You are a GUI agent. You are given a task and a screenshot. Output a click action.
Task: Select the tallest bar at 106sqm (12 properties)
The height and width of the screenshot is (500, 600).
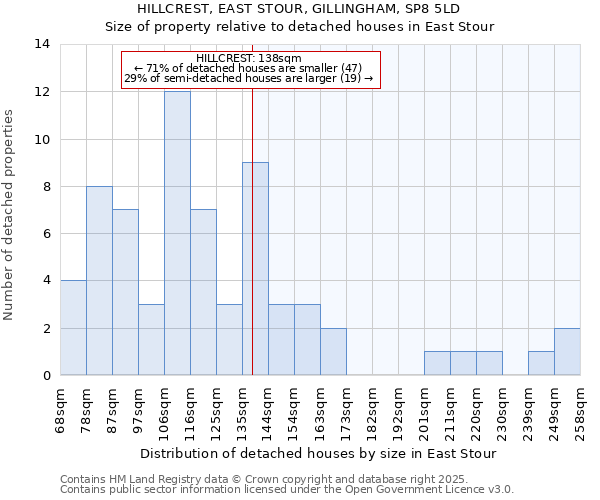178,233
